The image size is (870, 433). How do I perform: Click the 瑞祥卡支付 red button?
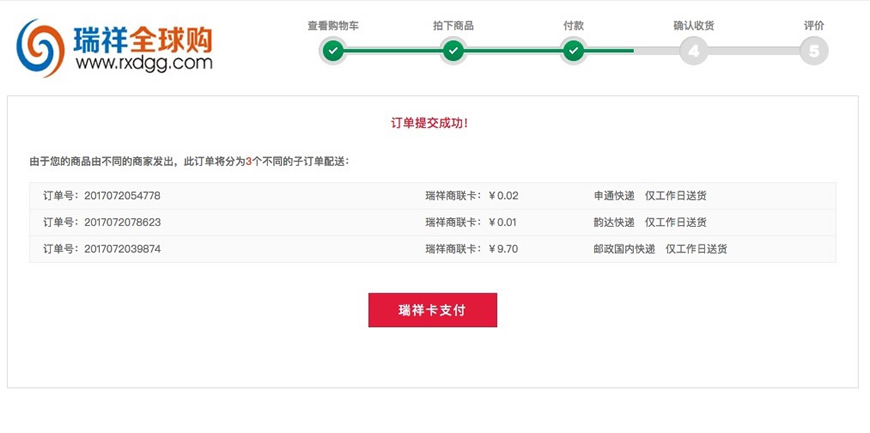point(433,310)
